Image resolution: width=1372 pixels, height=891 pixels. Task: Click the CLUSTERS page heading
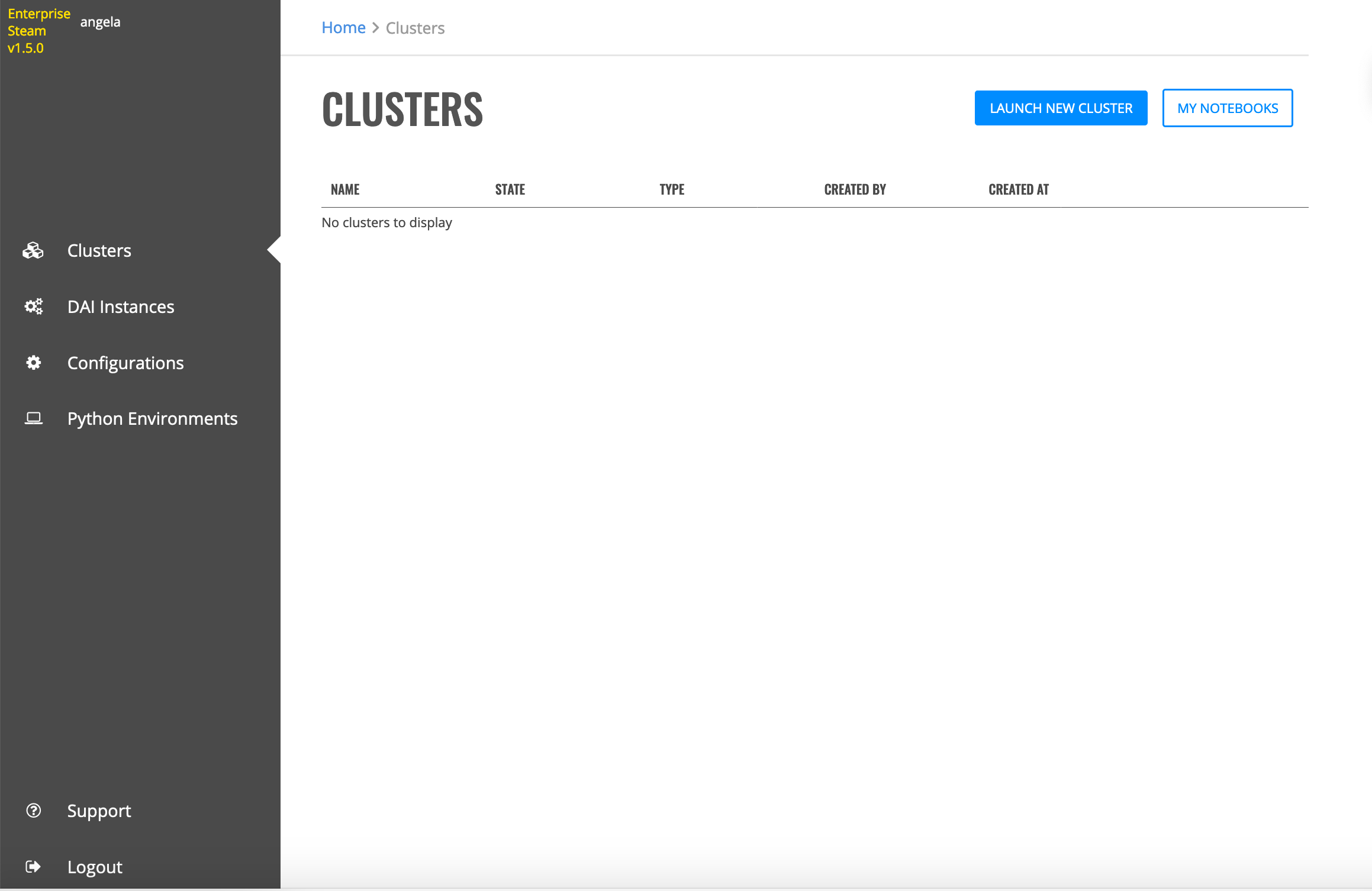pyautogui.click(x=402, y=109)
